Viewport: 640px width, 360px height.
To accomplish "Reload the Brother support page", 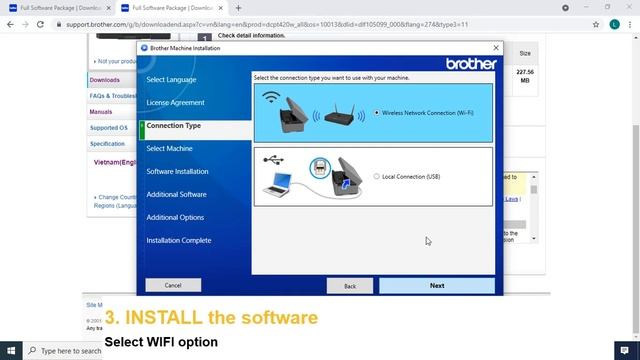I will (x=40, y=24).
